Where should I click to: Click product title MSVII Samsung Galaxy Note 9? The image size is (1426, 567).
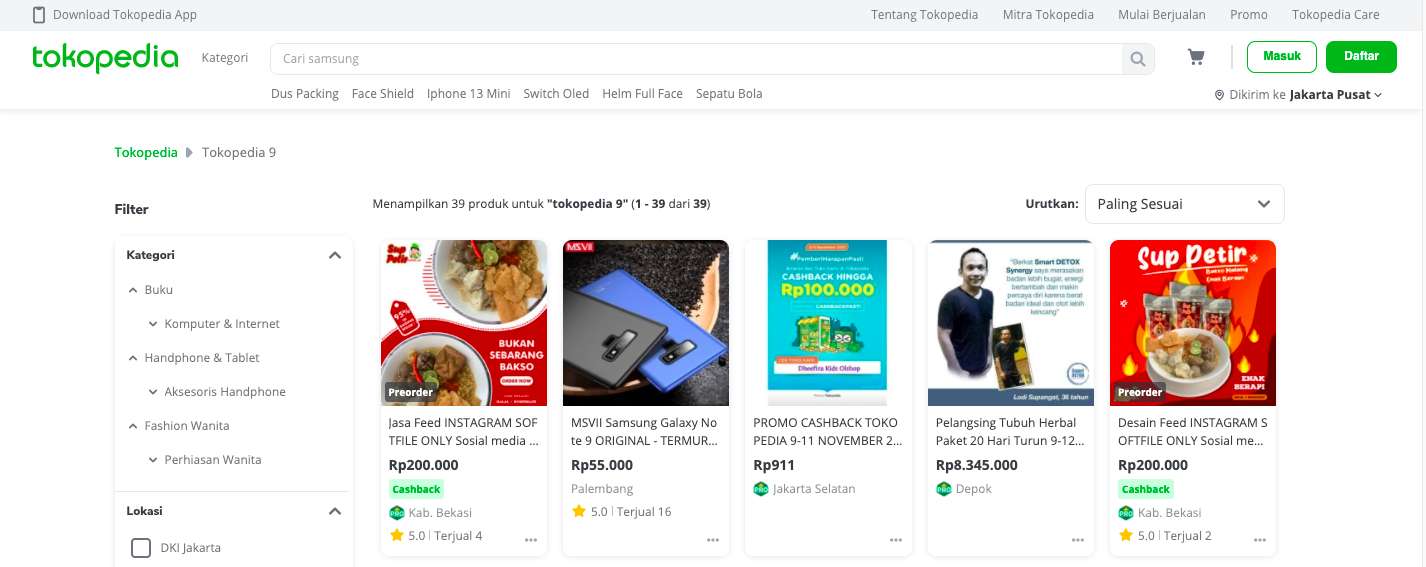point(645,431)
